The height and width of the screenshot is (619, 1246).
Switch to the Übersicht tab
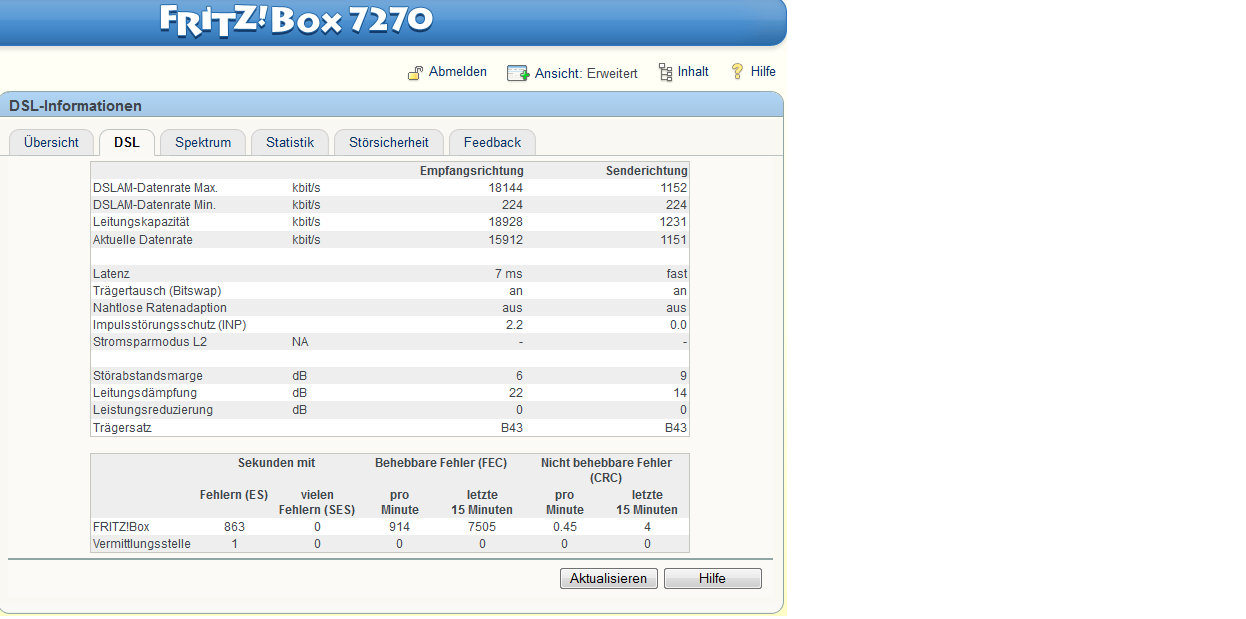(x=51, y=142)
